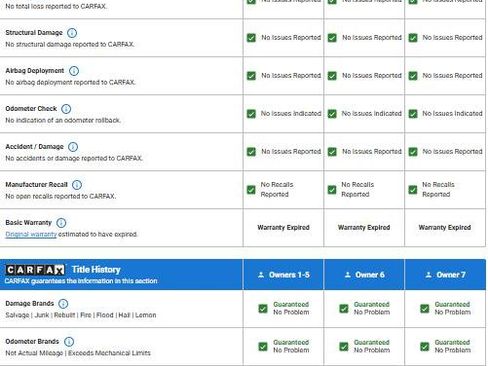
Task: Click the 'Accident / Damage' row label
Action: [x=34, y=147]
